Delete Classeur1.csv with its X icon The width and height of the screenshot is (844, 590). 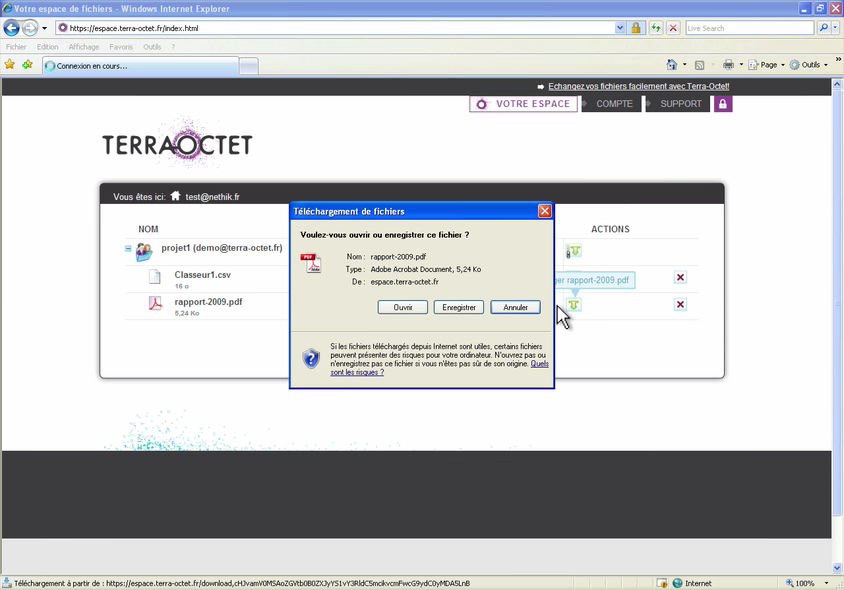click(x=680, y=277)
